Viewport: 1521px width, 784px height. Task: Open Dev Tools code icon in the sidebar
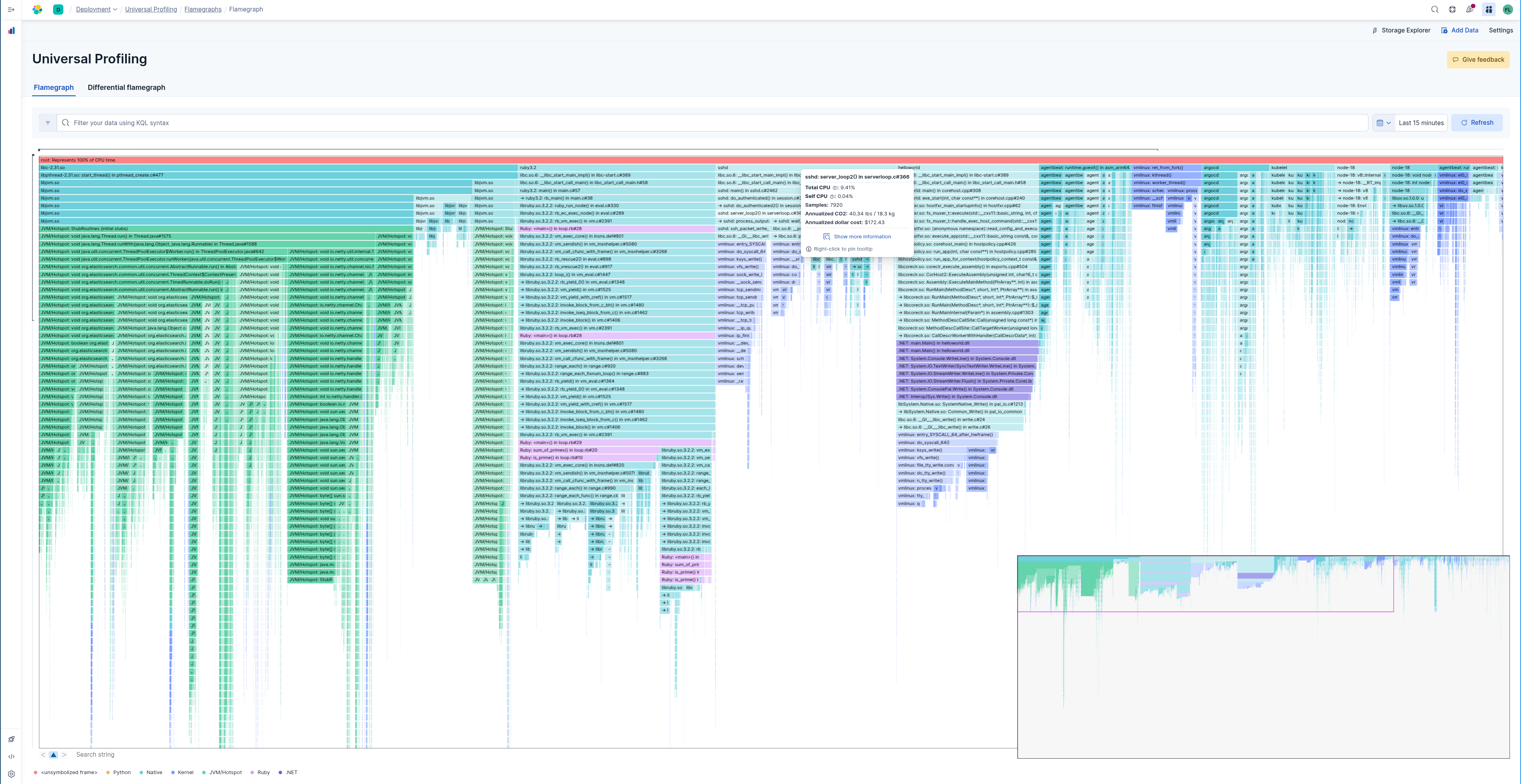pyautogui.click(x=11, y=756)
